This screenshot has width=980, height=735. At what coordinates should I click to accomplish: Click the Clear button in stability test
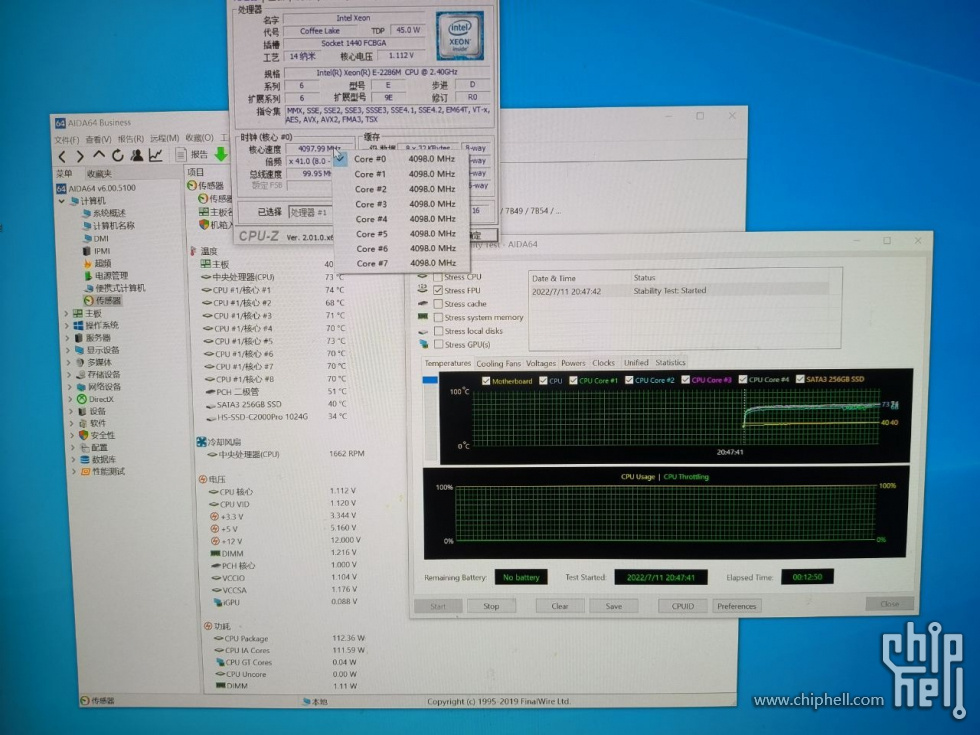(560, 606)
